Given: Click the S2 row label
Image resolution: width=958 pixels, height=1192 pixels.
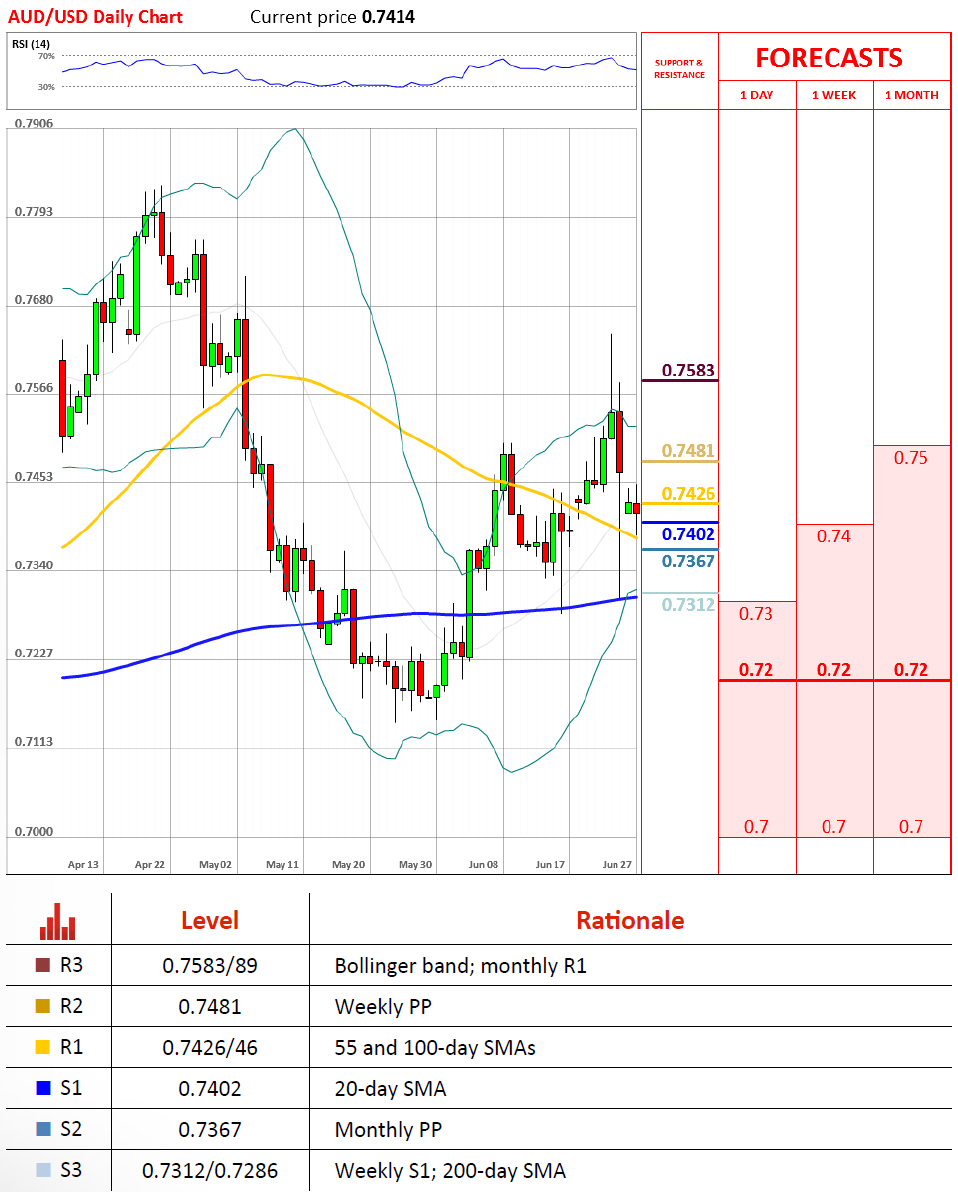Looking at the screenshot, I should (x=71, y=1130).
